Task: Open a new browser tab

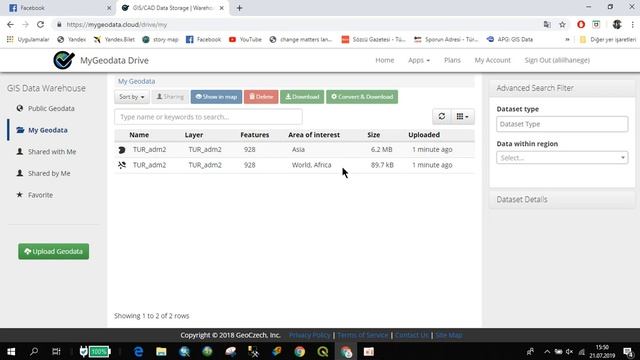Action: 240,8
